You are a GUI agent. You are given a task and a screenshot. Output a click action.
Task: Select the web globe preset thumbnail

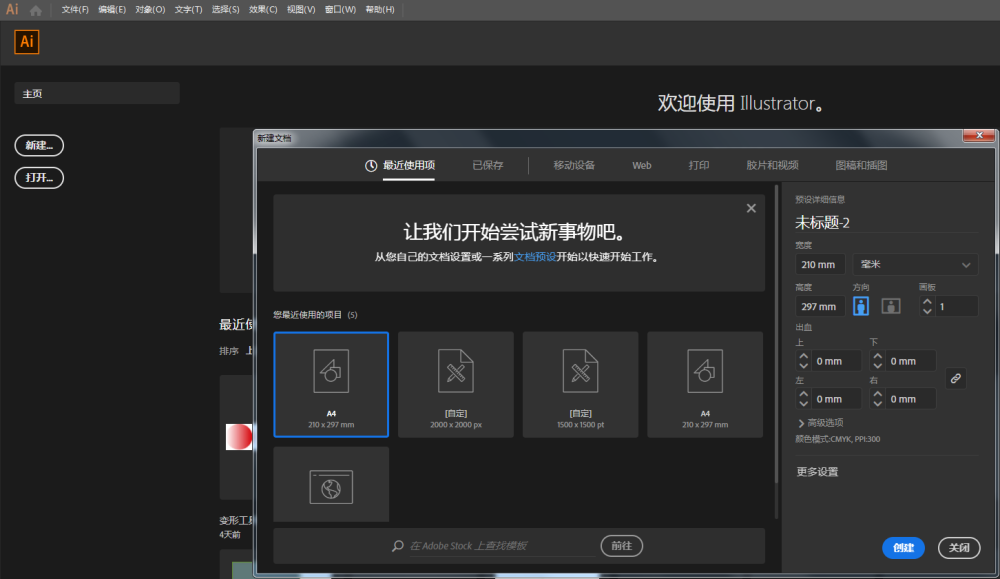[x=331, y=485]
